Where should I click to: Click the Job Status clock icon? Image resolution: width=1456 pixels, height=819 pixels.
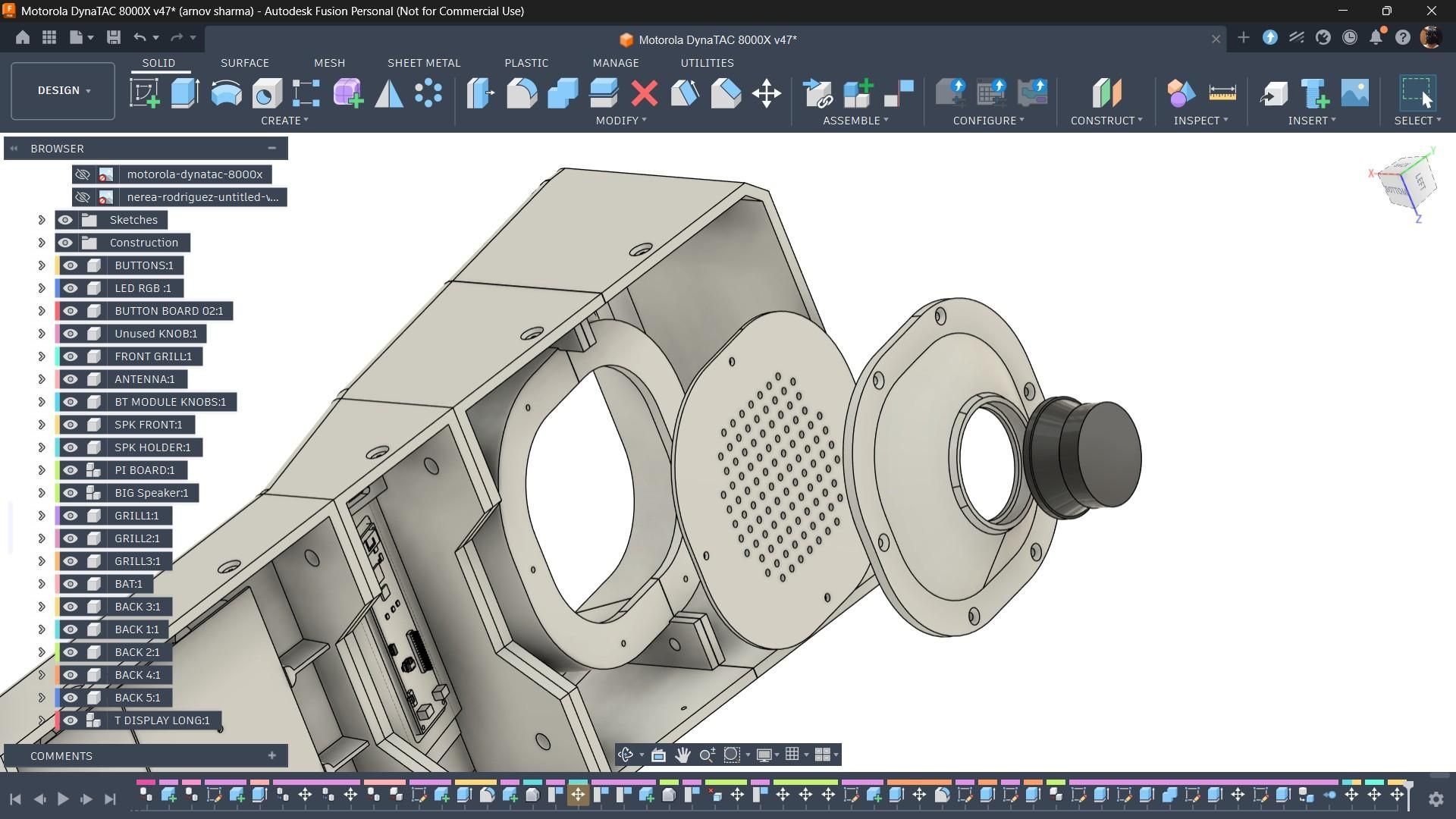coord(1350,37)
